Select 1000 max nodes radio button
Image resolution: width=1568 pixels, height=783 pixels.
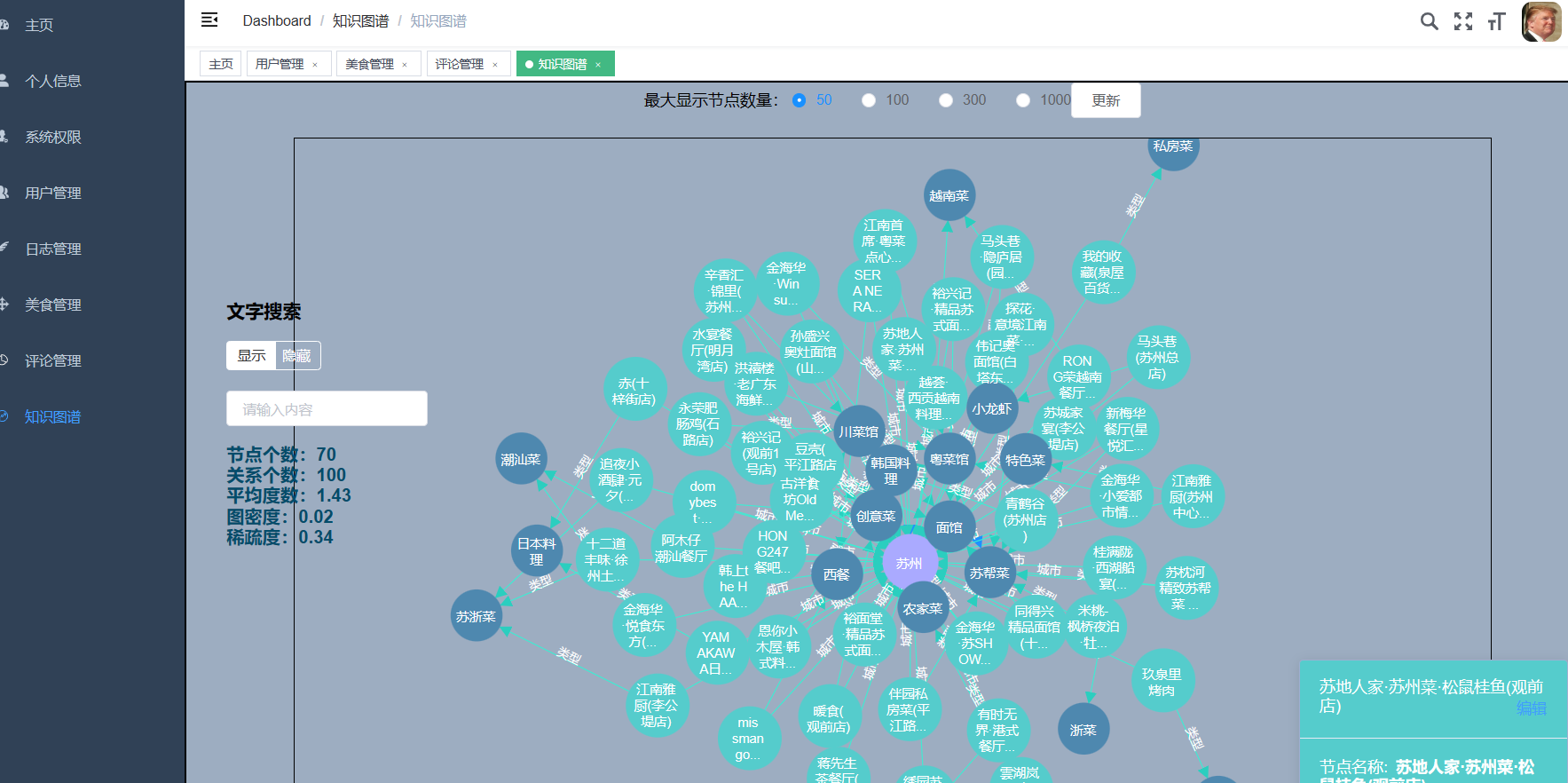pos(1023,100)
